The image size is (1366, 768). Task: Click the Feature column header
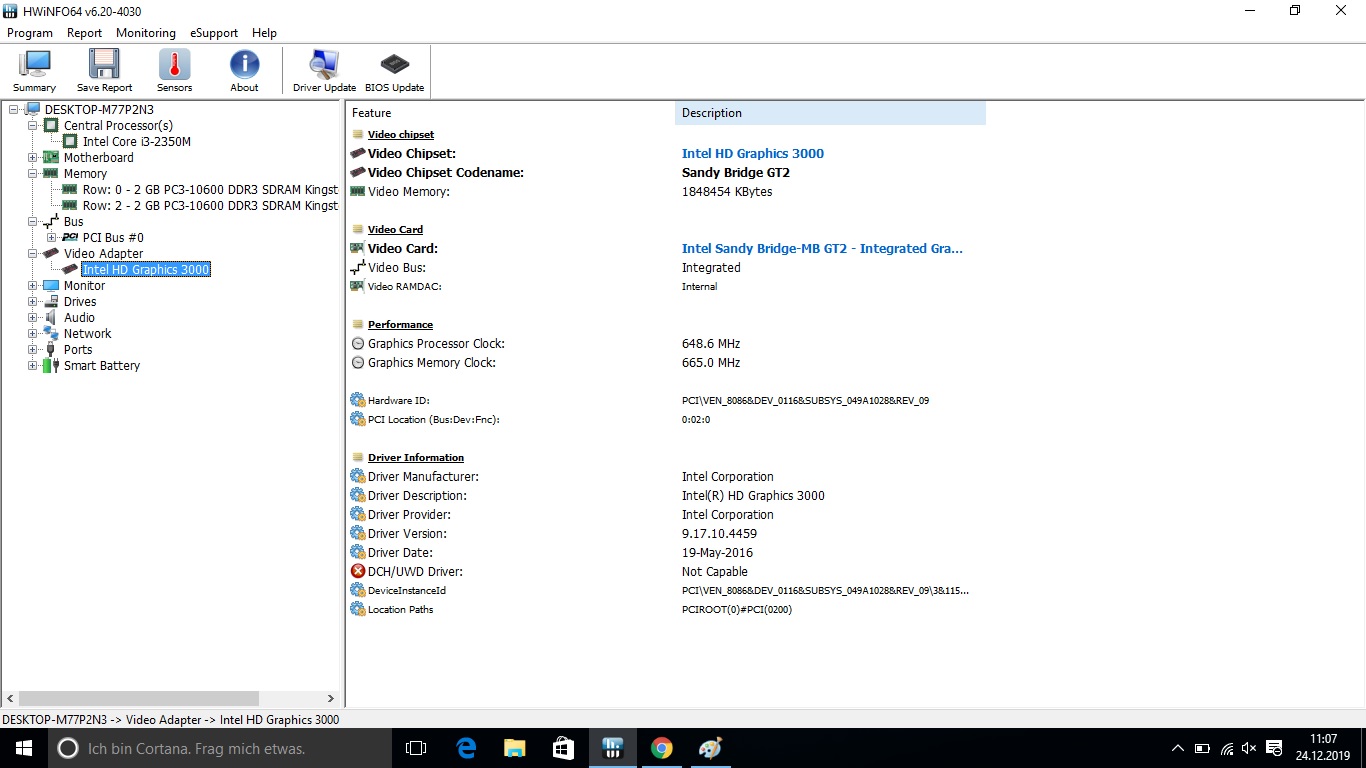510,113
